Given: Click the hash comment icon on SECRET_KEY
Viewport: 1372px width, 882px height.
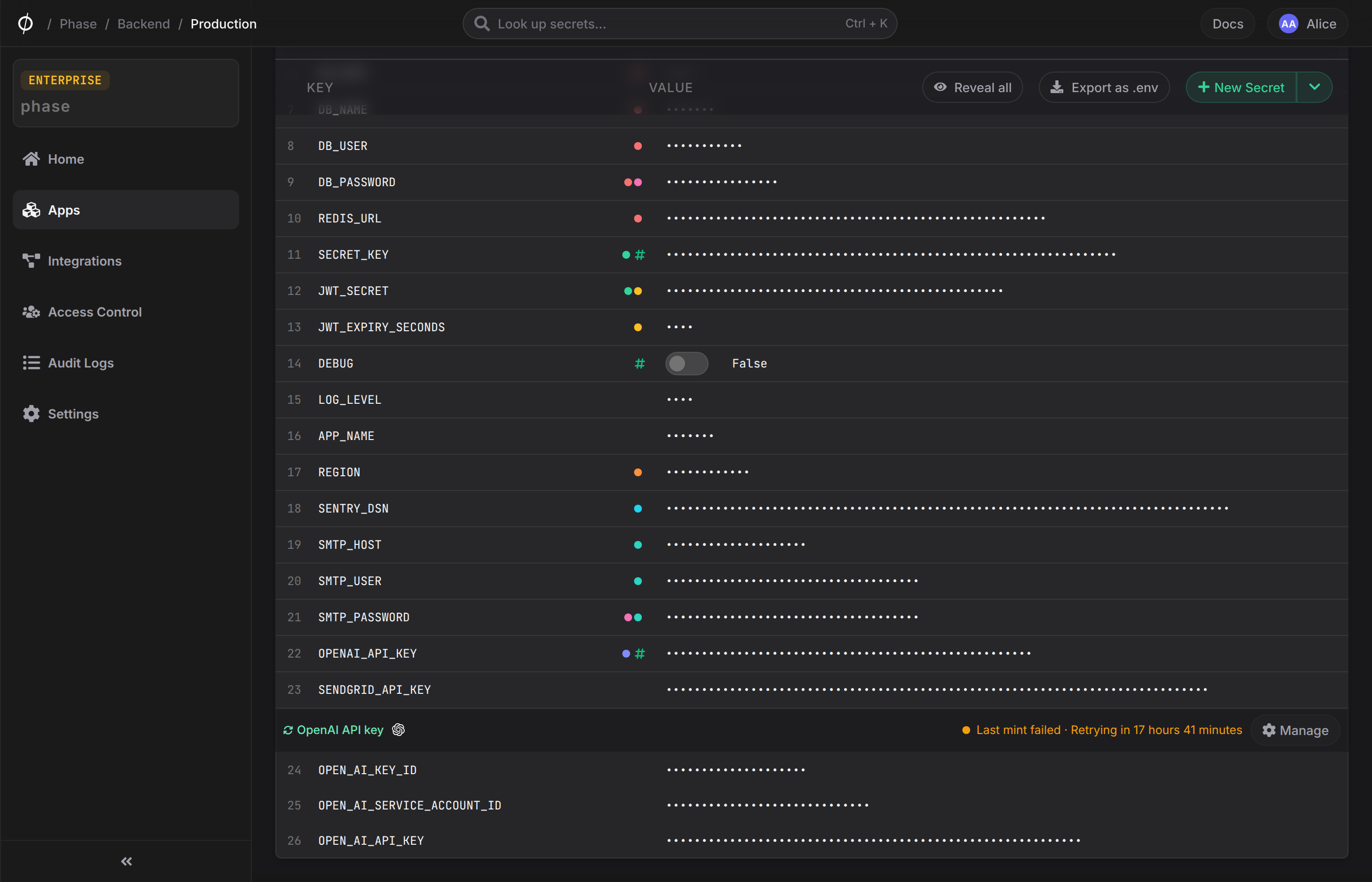Looking at the screenshot, I should point(639,254).
